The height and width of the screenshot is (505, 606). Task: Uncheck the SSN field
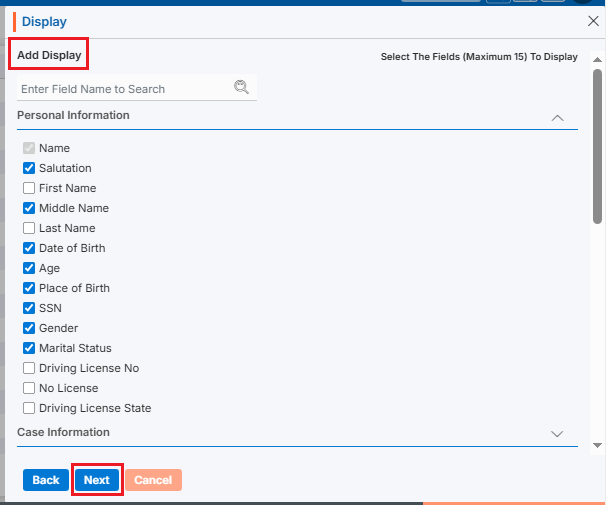[29, 308]
